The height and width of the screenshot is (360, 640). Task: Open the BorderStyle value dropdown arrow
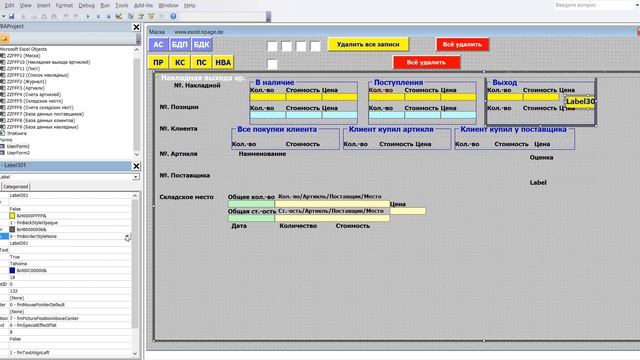pyautogui.click(x=127, y=236)
